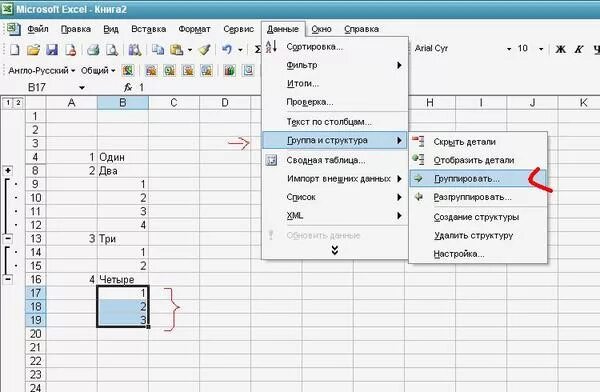Open the Файл menu
Image resolution: width=600 pixels, height=392 pixels.
click(x=38, y=29)
